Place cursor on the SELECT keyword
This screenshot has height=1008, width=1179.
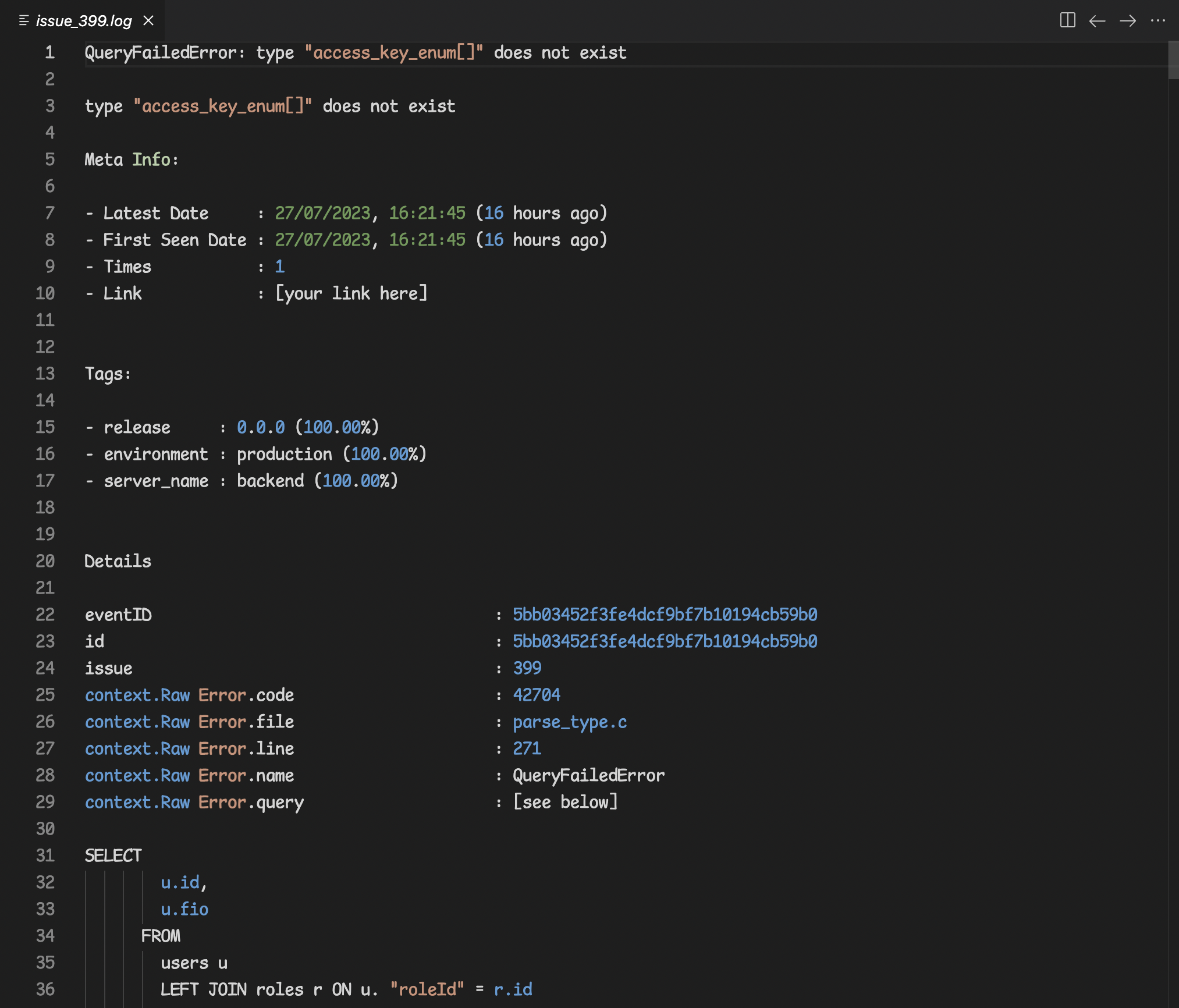tap(113, 856)
